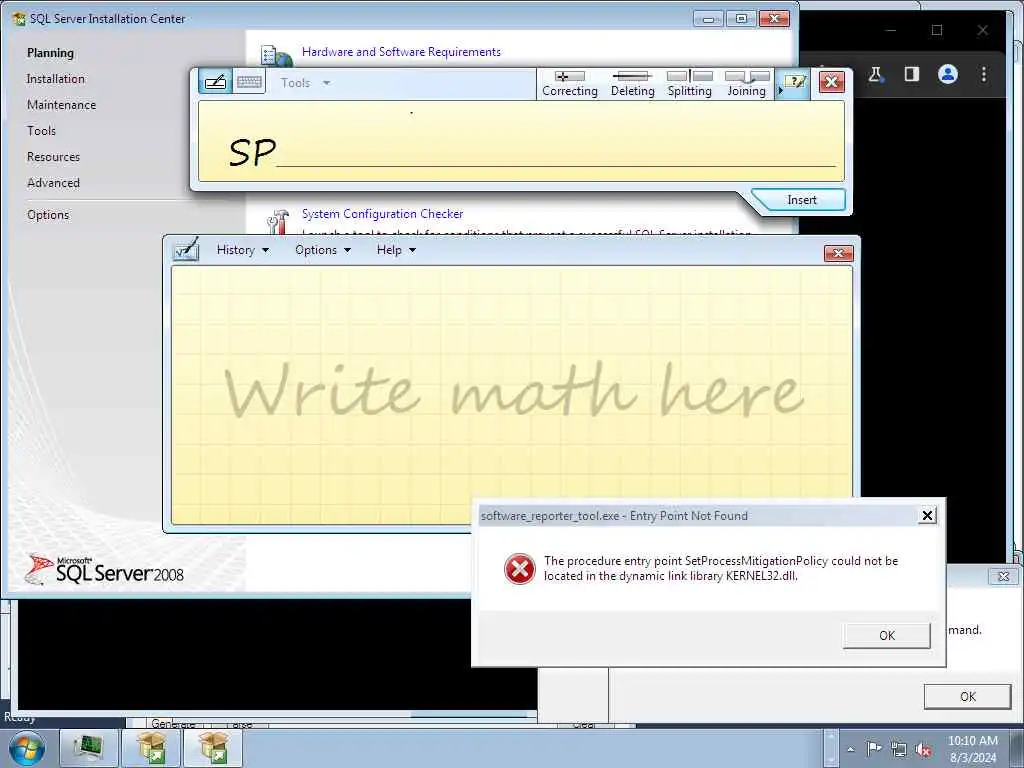Click the SQL Server Installation Center title icon
This screenshot has height=768, width=1024.
[19, 19]
